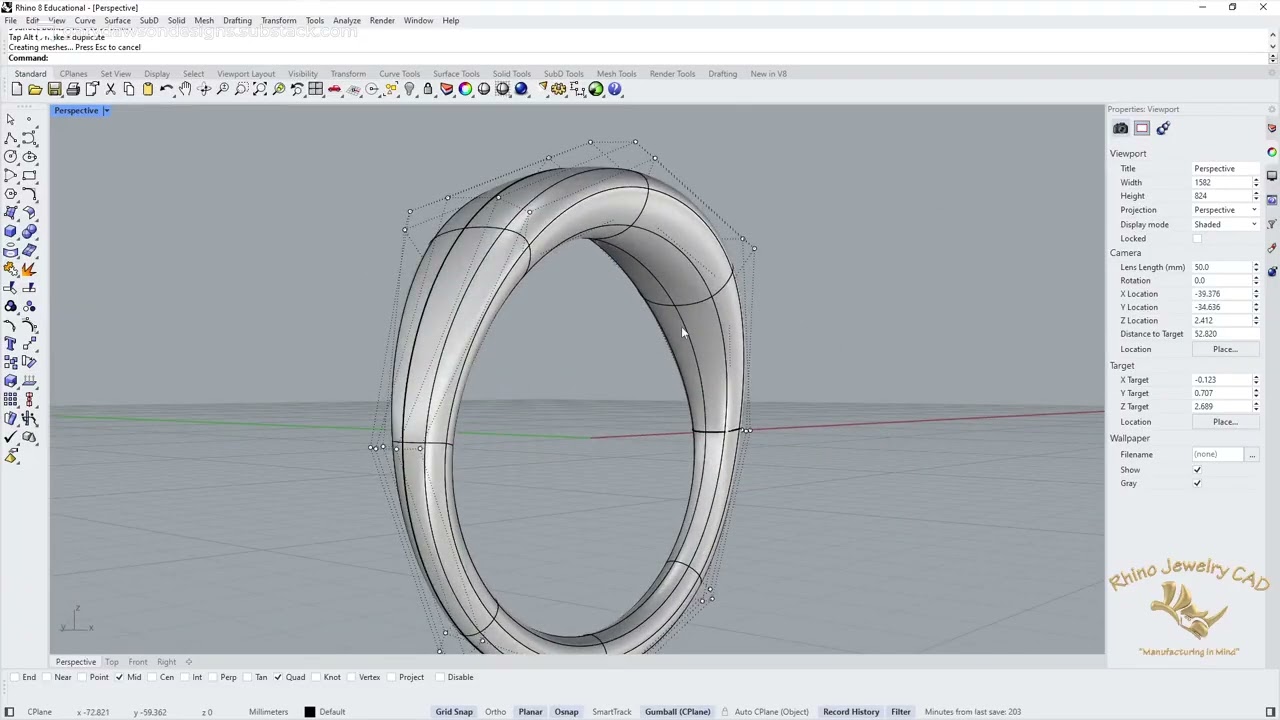
Task: Click the Rotation stepper arrows
Action: pyautogui.click(x=1256, y=281)
